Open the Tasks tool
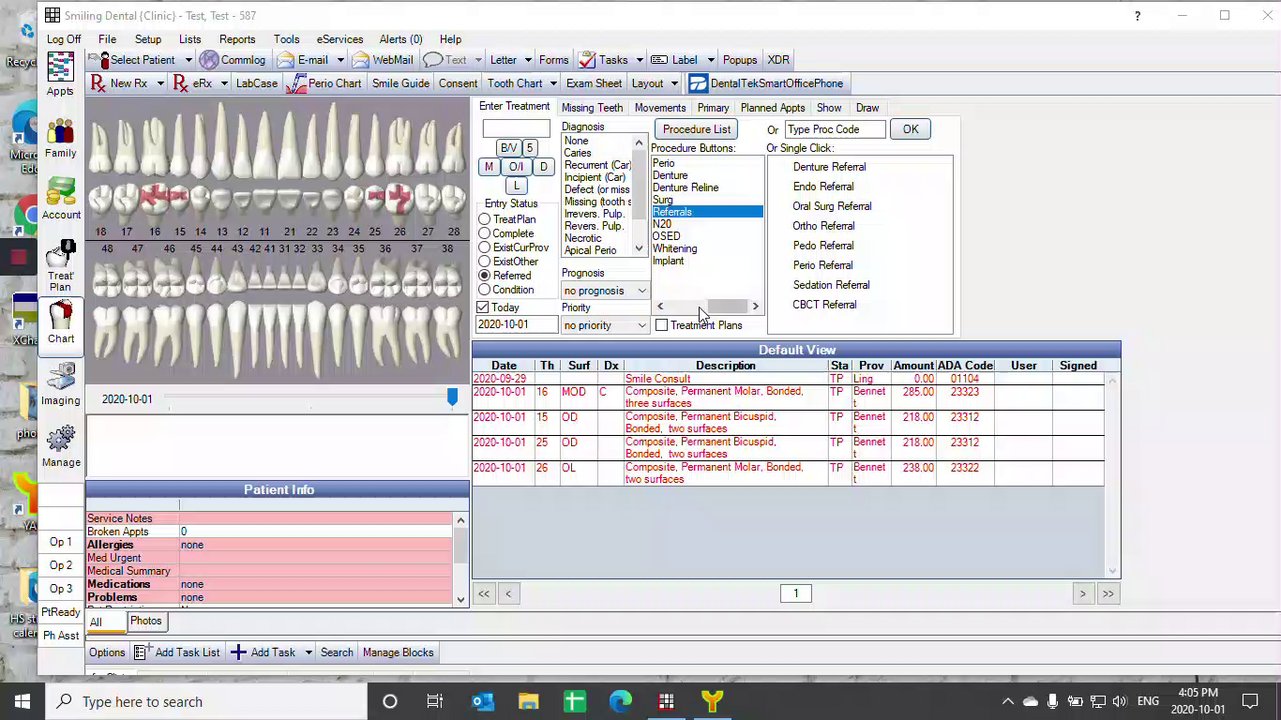The height and width of the screenshot is (720, 1281). pyautogui.click(x=603, y=60)
